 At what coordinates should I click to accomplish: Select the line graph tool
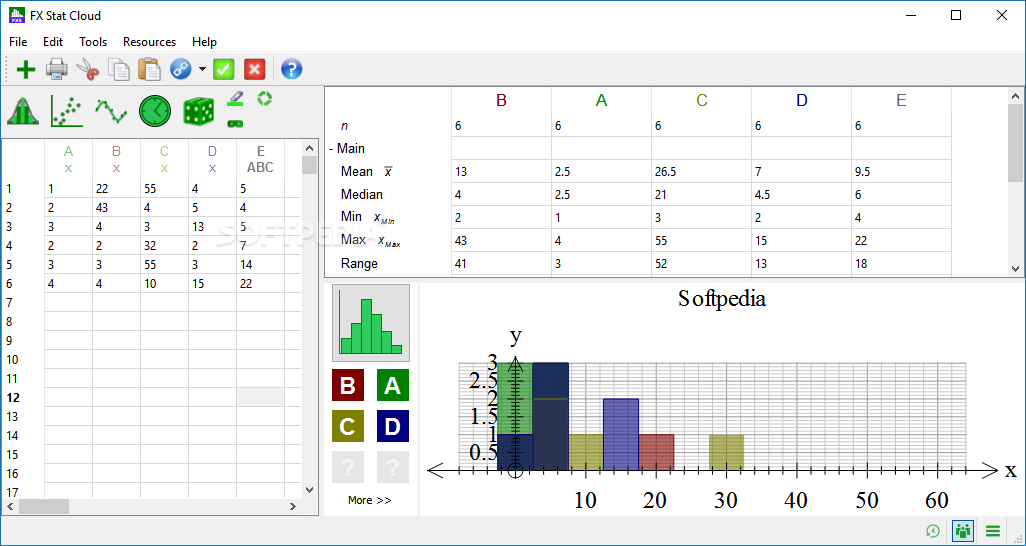(x=111, y=111)
